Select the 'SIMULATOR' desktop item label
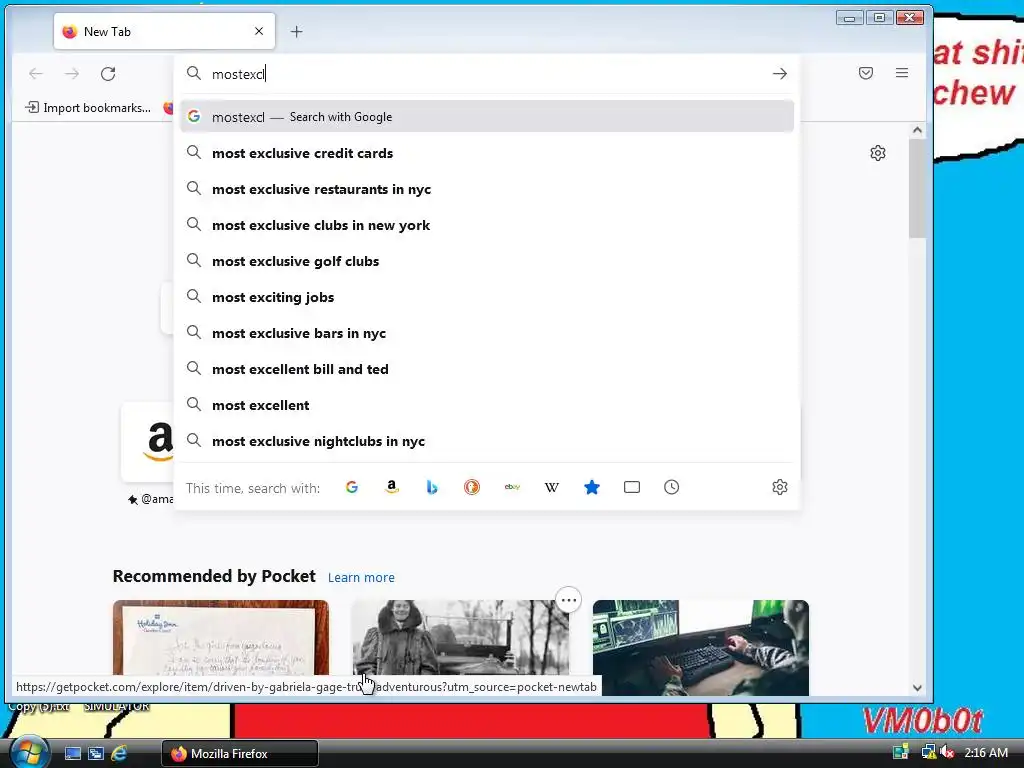The height and width of the screenshot is (768, 1024). point(116,706)
